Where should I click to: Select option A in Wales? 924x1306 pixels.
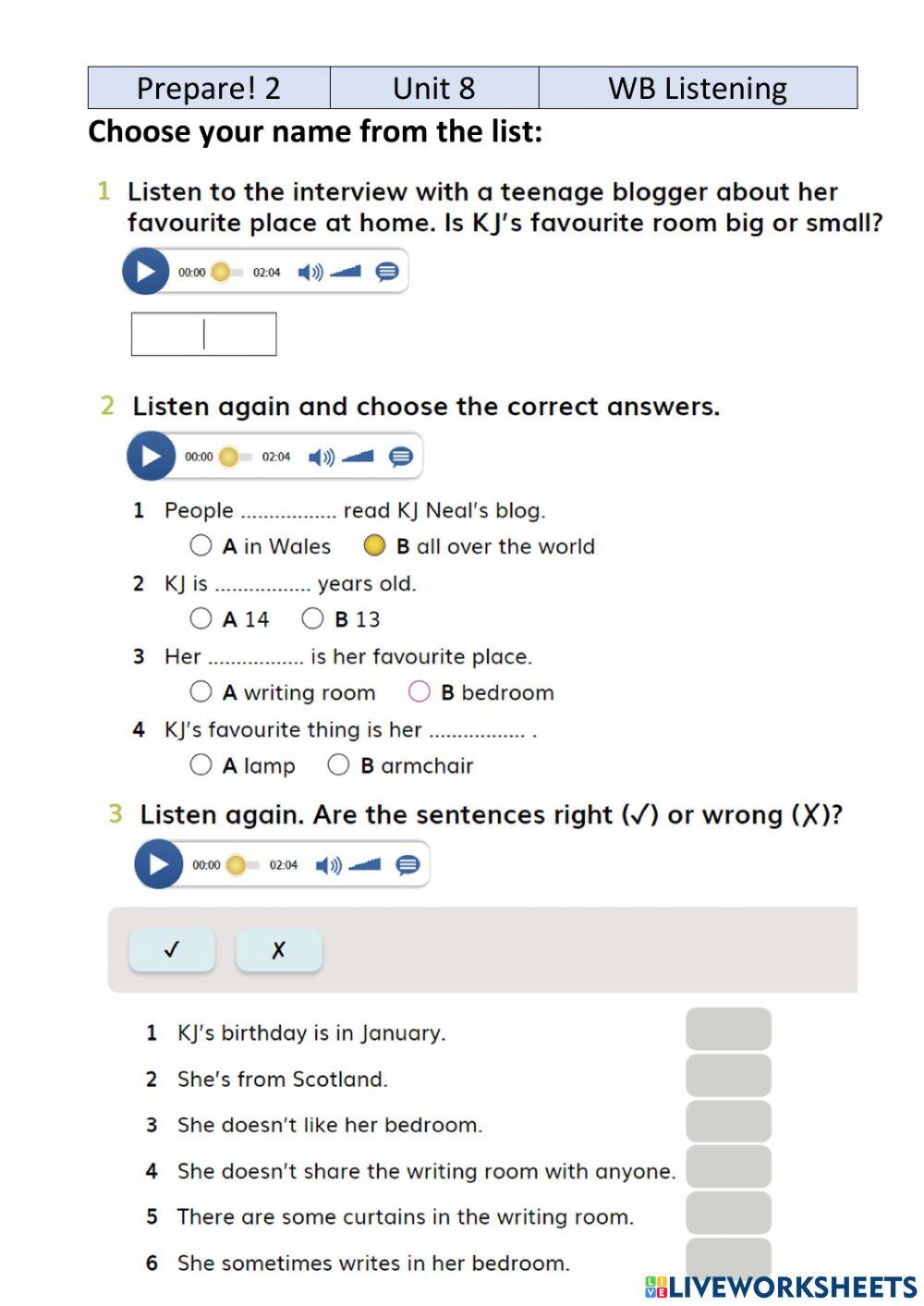click(x=201, y=545)
